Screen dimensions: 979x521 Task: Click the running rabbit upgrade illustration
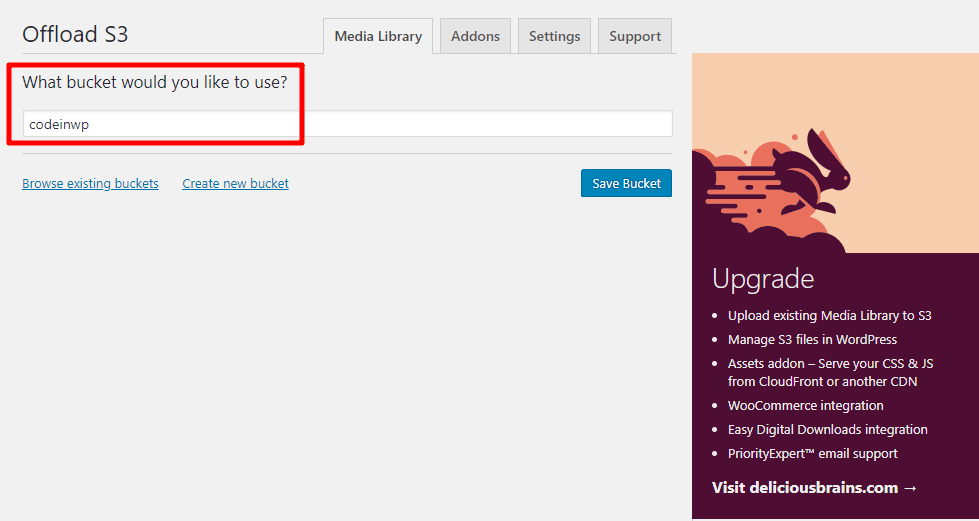(x=835, y=153)
